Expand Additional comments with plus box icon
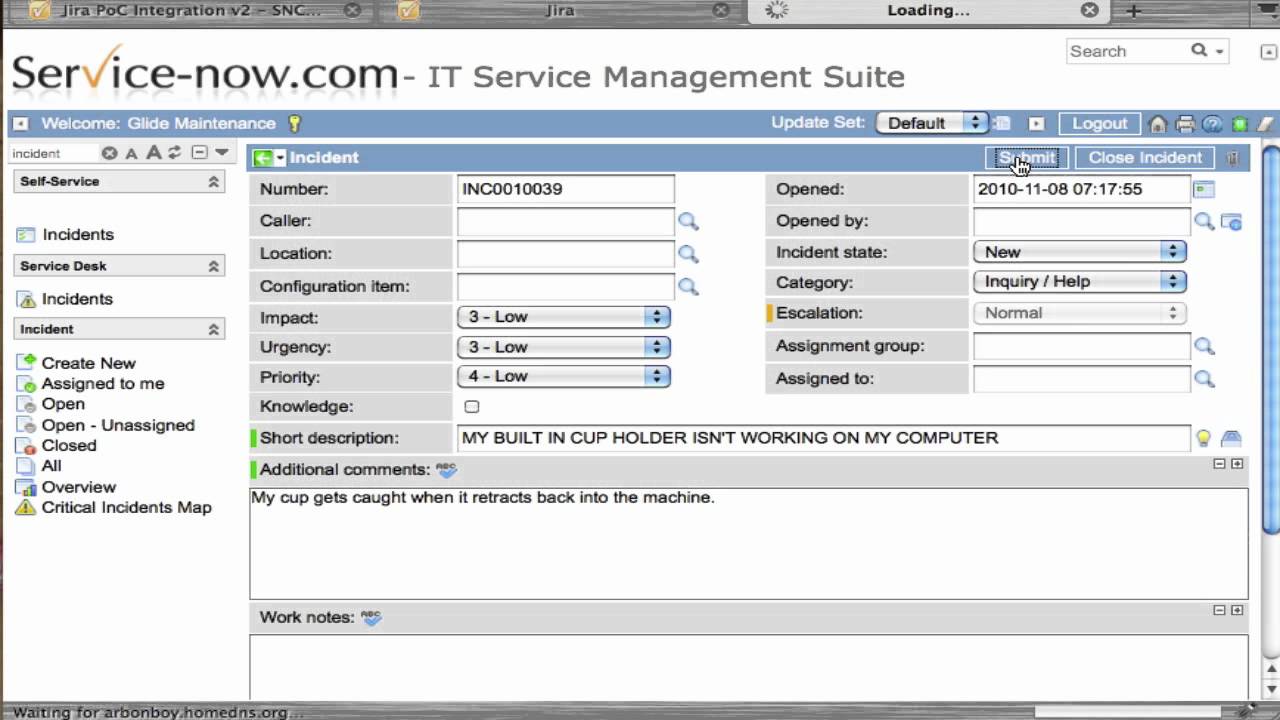The image size is (1280, 720). 1237,464
